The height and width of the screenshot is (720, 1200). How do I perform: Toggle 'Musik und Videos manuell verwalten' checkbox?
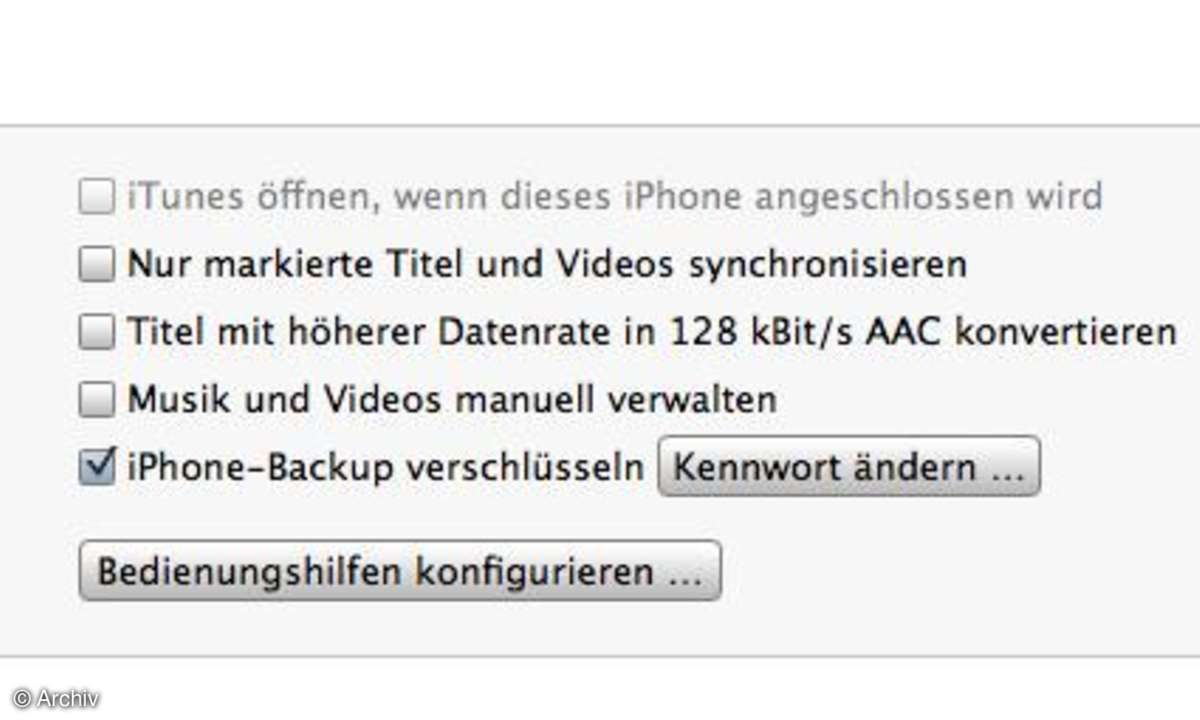(97, 401)
